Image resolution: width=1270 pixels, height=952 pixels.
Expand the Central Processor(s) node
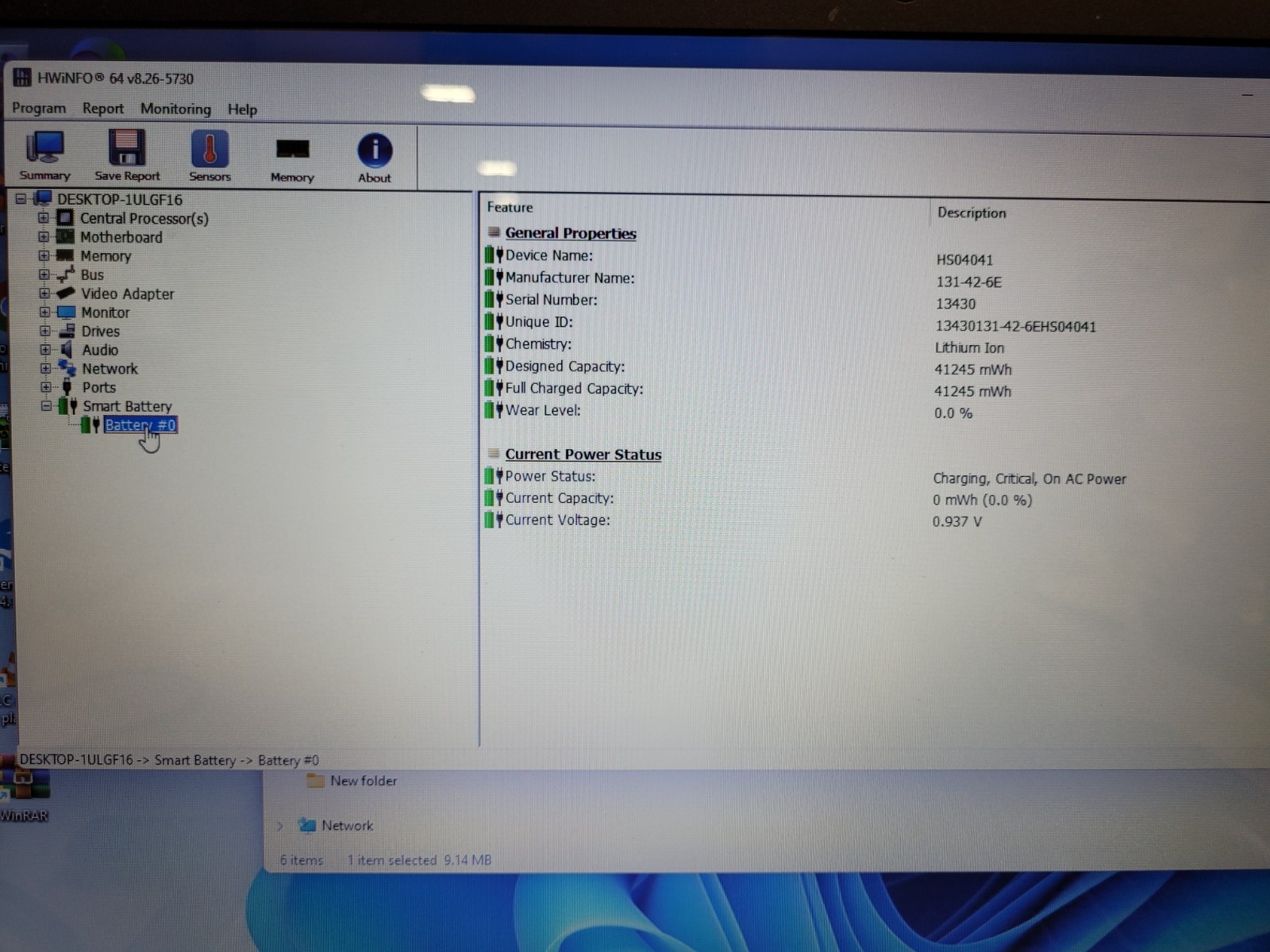44,217
